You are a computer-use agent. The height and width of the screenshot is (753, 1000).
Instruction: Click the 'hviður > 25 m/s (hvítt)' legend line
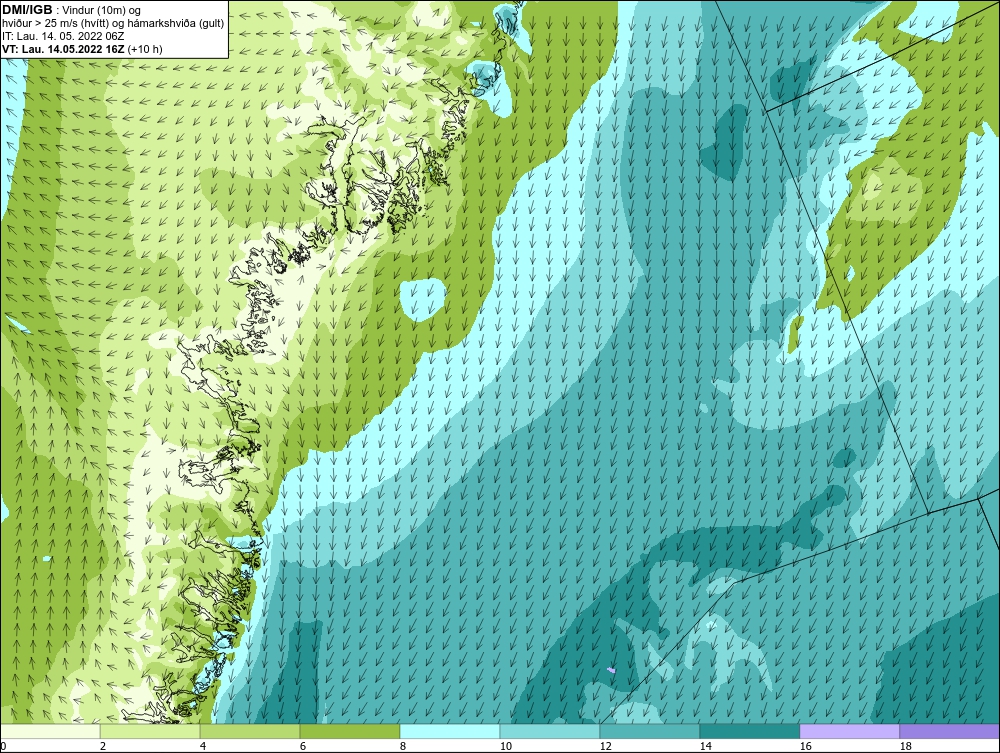[x=114, y=24]
